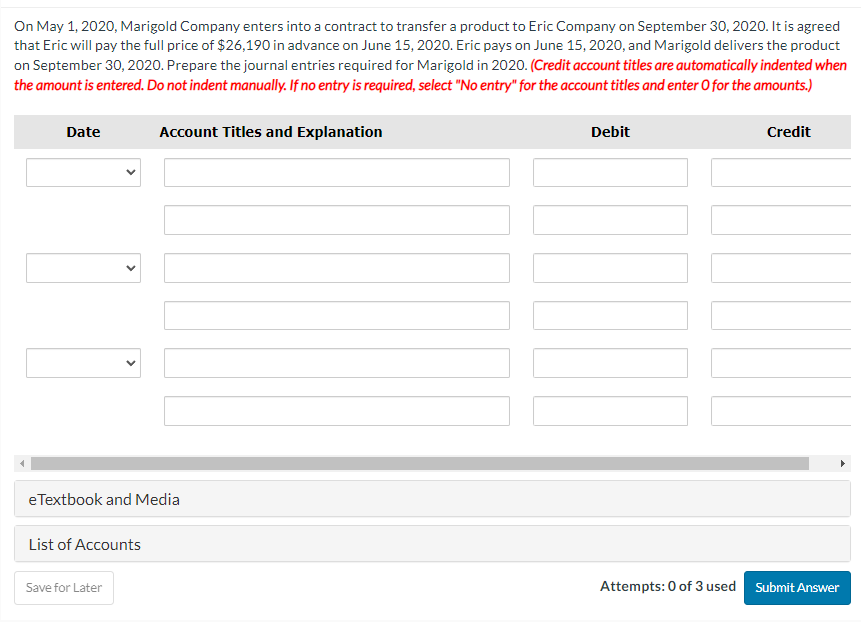Click the sixth row account title field

click(337, 411)
